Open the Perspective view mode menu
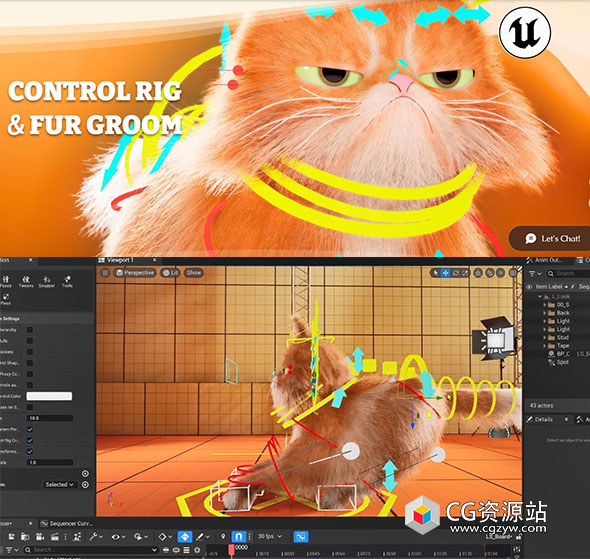 [135, 273]
